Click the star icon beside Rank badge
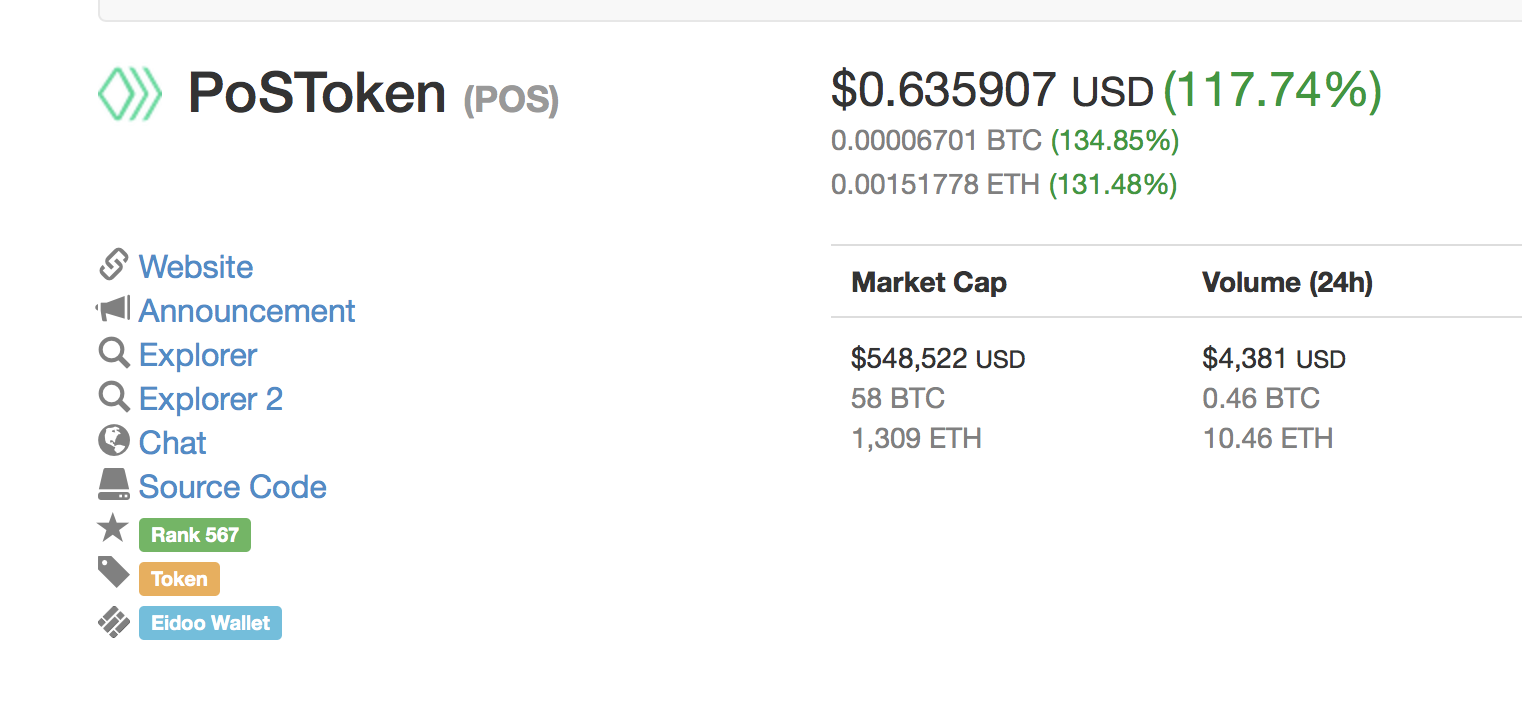1522x716 pixels. coord(113,527)
